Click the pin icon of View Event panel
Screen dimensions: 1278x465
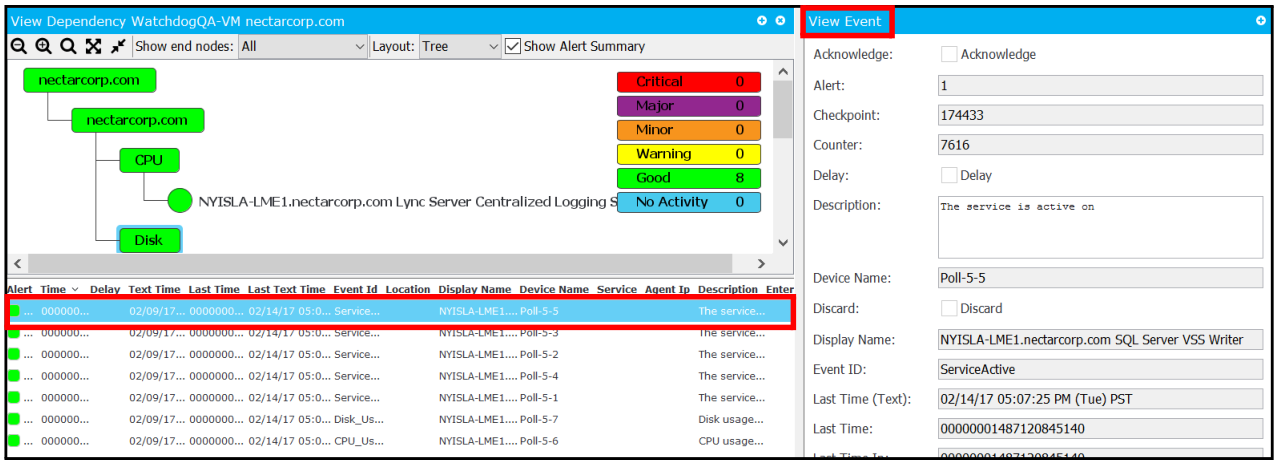coord(1261,20)
